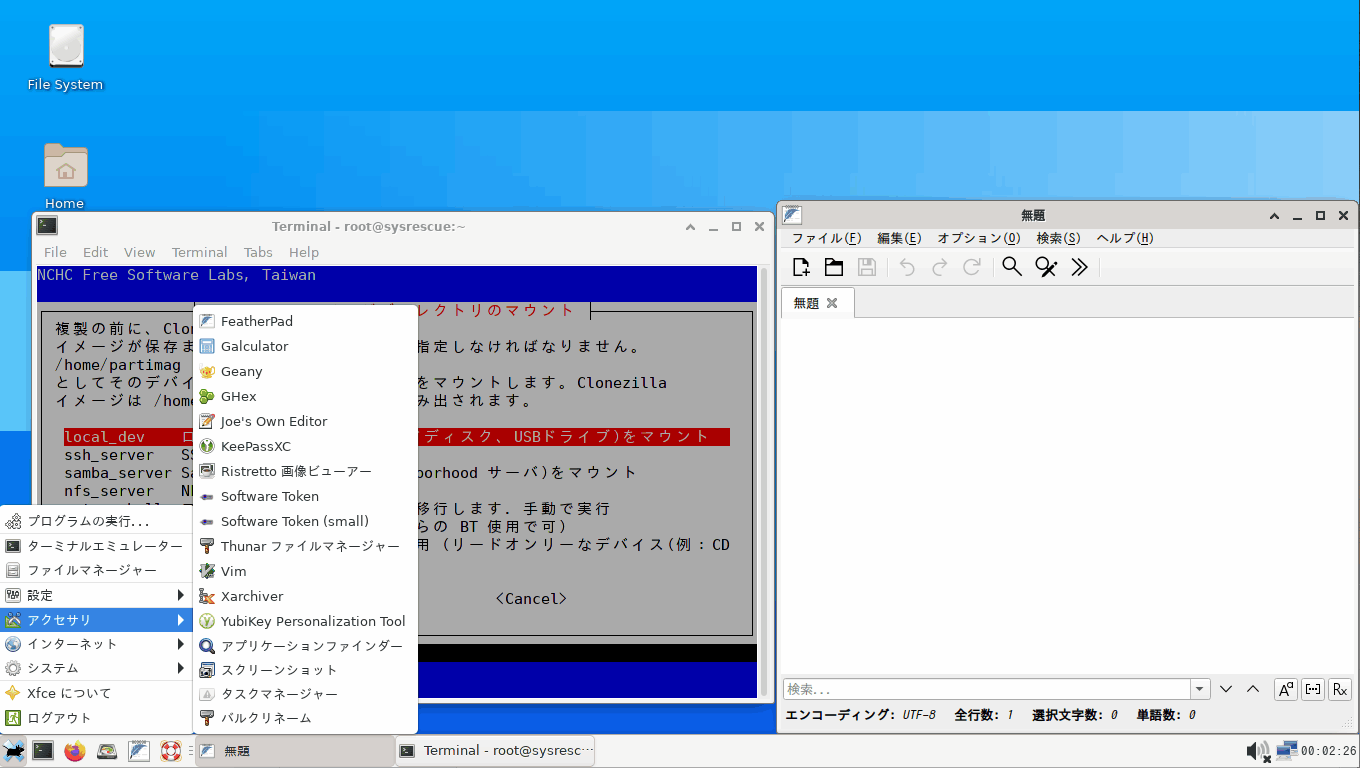1360x768 pixels.
Task: Launch KeePassXC from the accessories menu
Action: tap(258, 446)
